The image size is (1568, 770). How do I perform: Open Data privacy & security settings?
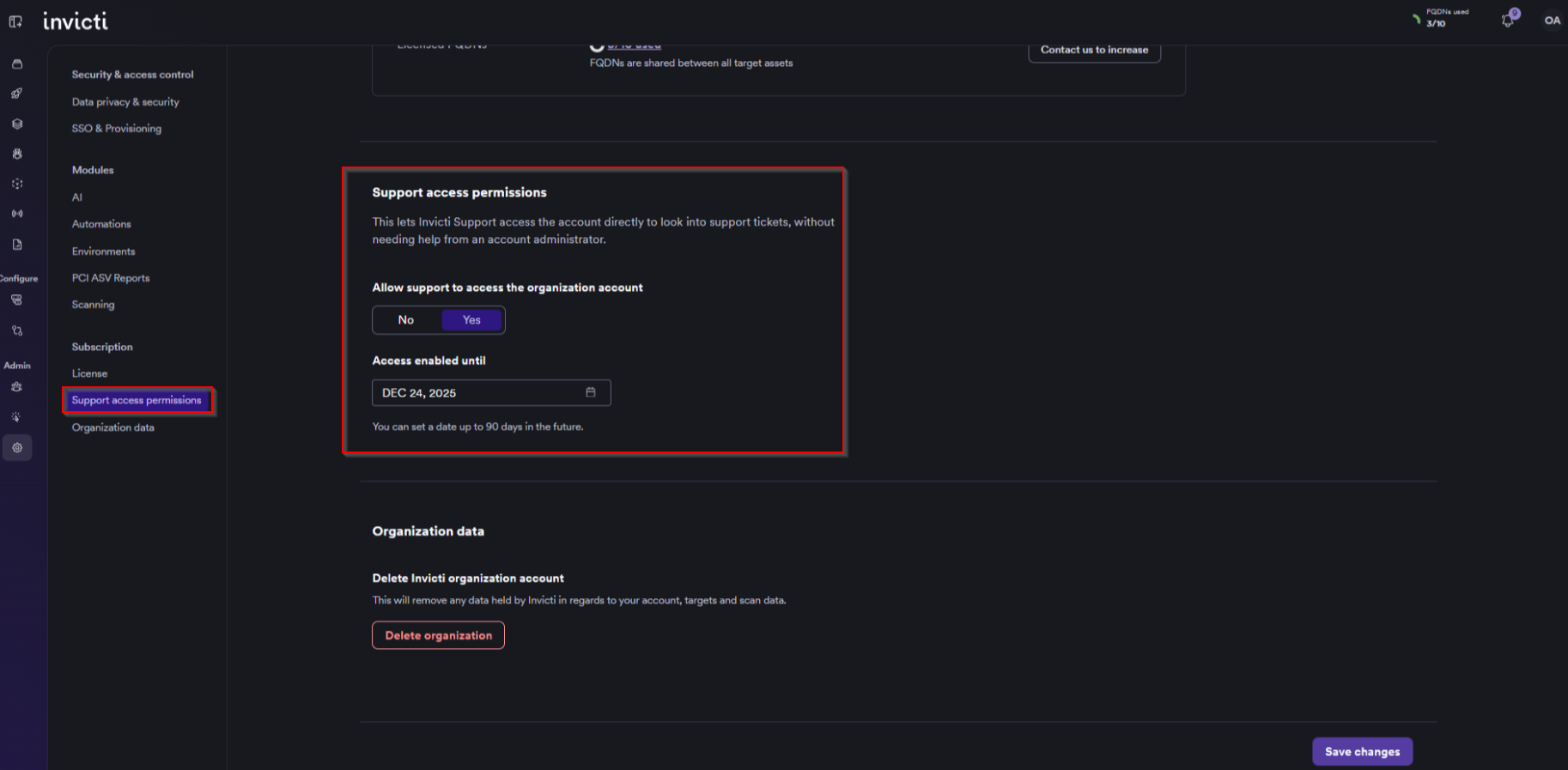125,102
